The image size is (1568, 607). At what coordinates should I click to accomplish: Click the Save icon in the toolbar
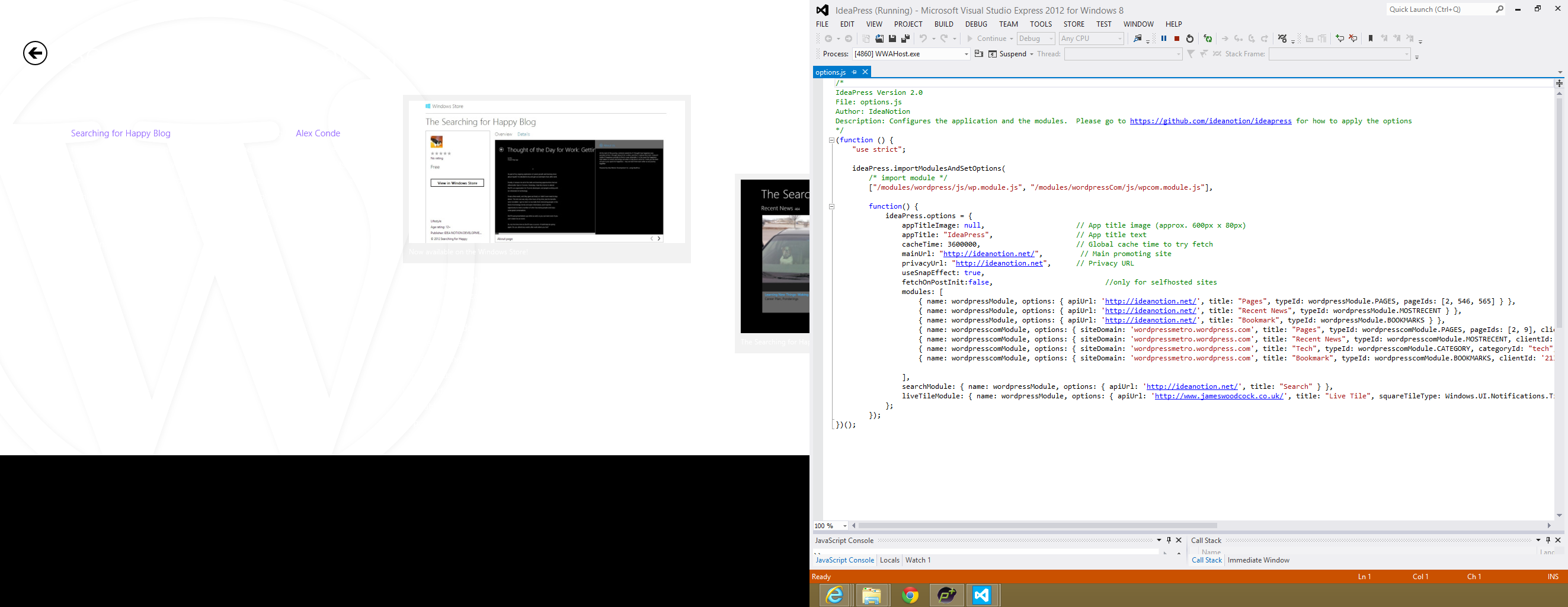[x=892, y=39]
